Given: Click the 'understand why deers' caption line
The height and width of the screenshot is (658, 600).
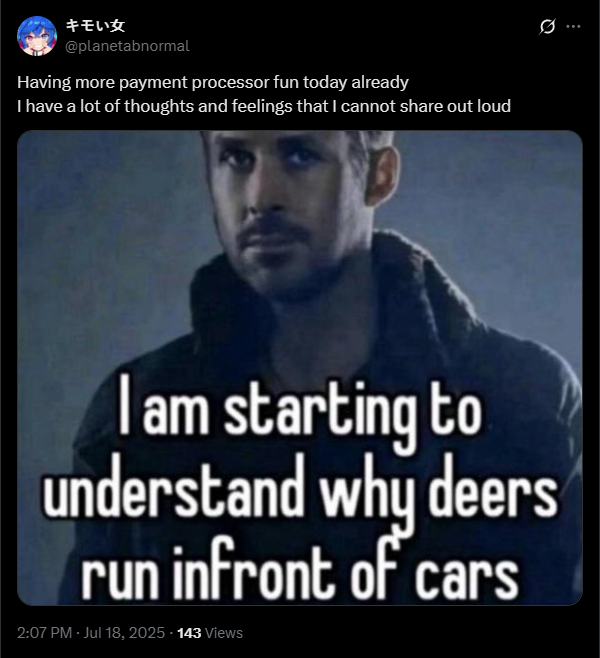Looking at the screenshot, I should (x=300, y=489).
